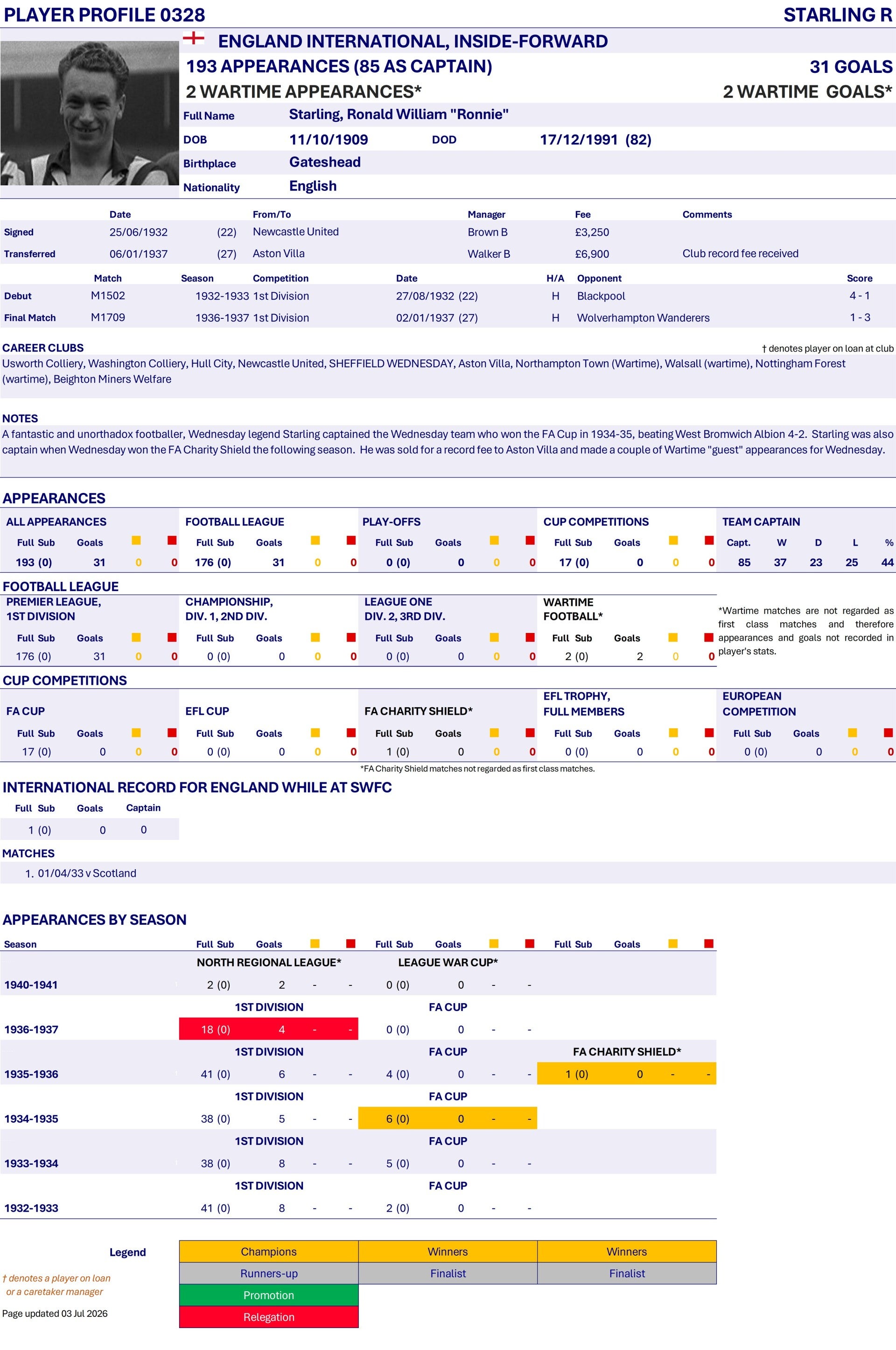
Task: Click the red card icon under EFL CUP
Action: click(x=351, y=733)
